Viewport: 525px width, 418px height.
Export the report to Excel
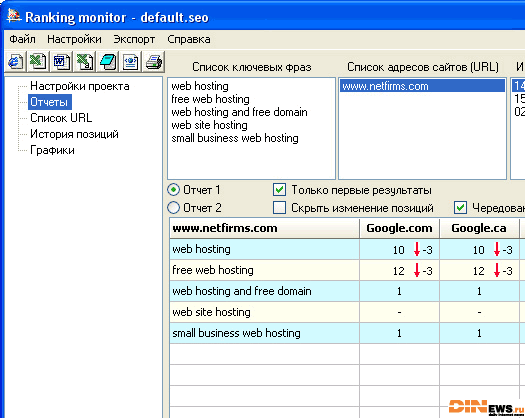tap(38, 62)
